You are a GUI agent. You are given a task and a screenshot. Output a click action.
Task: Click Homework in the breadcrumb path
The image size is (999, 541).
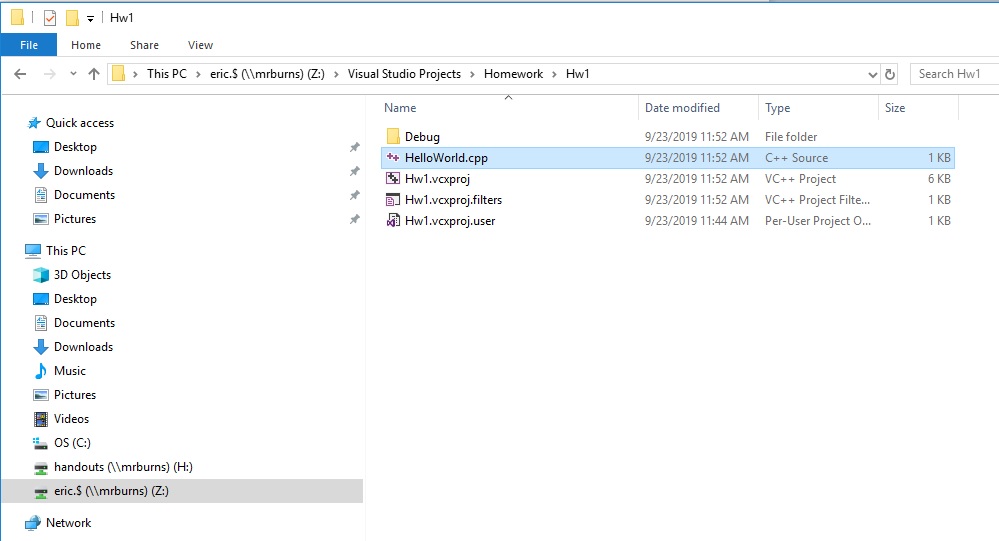[513, 74]
